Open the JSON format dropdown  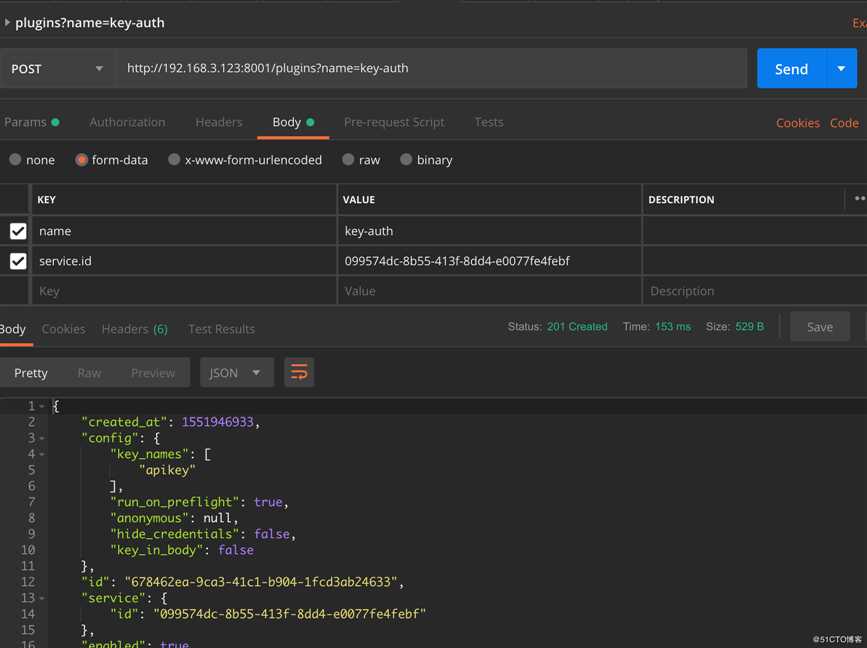click(x=237, y=373)
